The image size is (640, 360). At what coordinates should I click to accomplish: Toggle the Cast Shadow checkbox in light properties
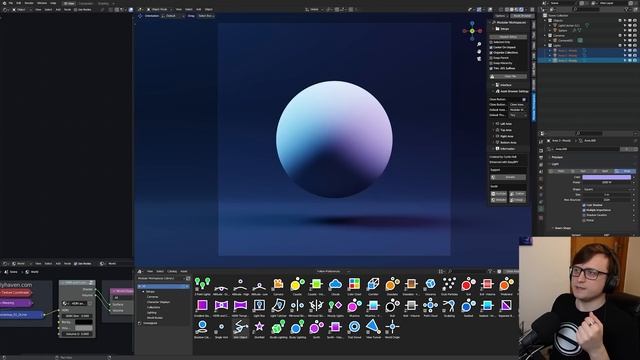[584, 205]
